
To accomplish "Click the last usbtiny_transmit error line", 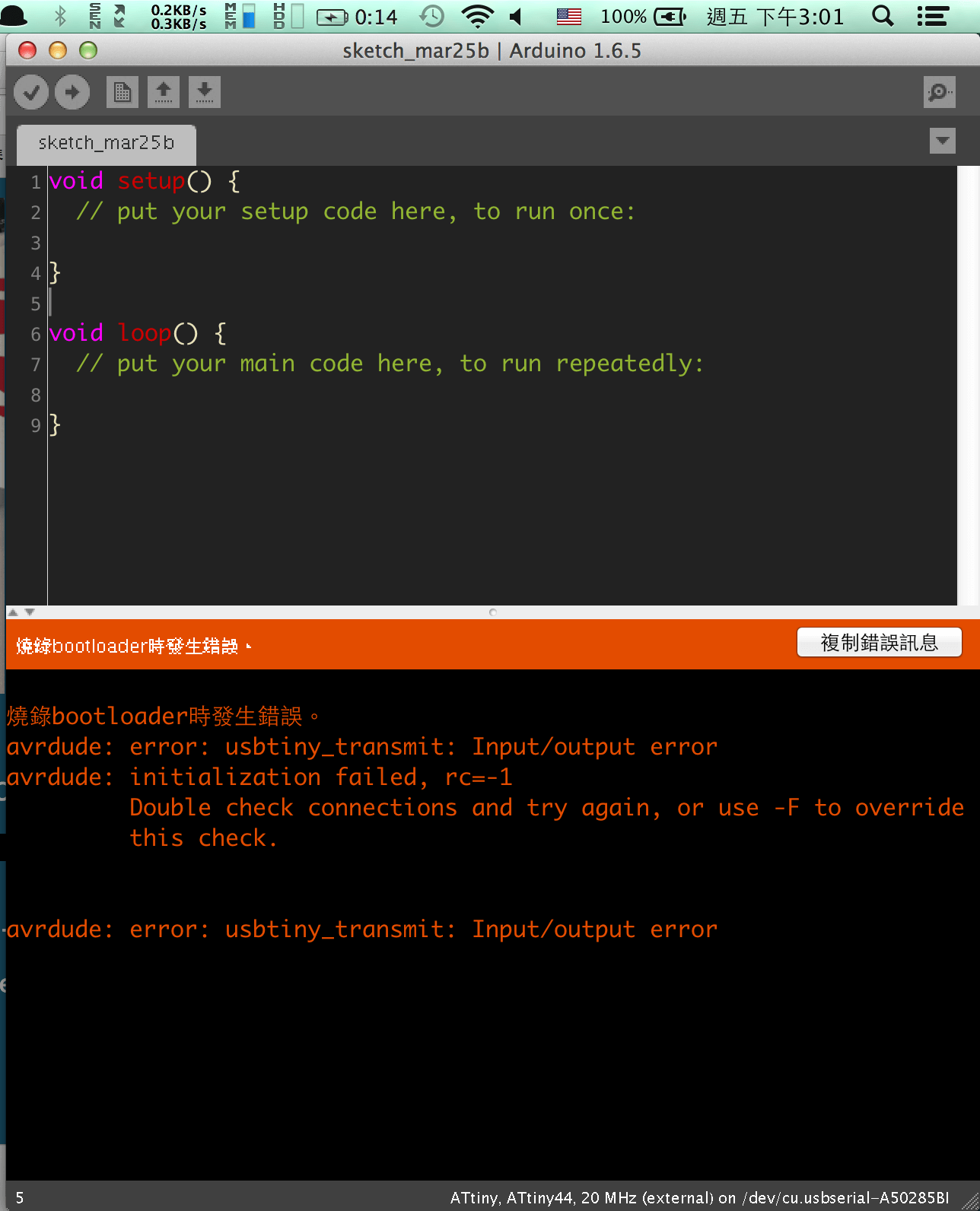I will [x=362, y=929].
